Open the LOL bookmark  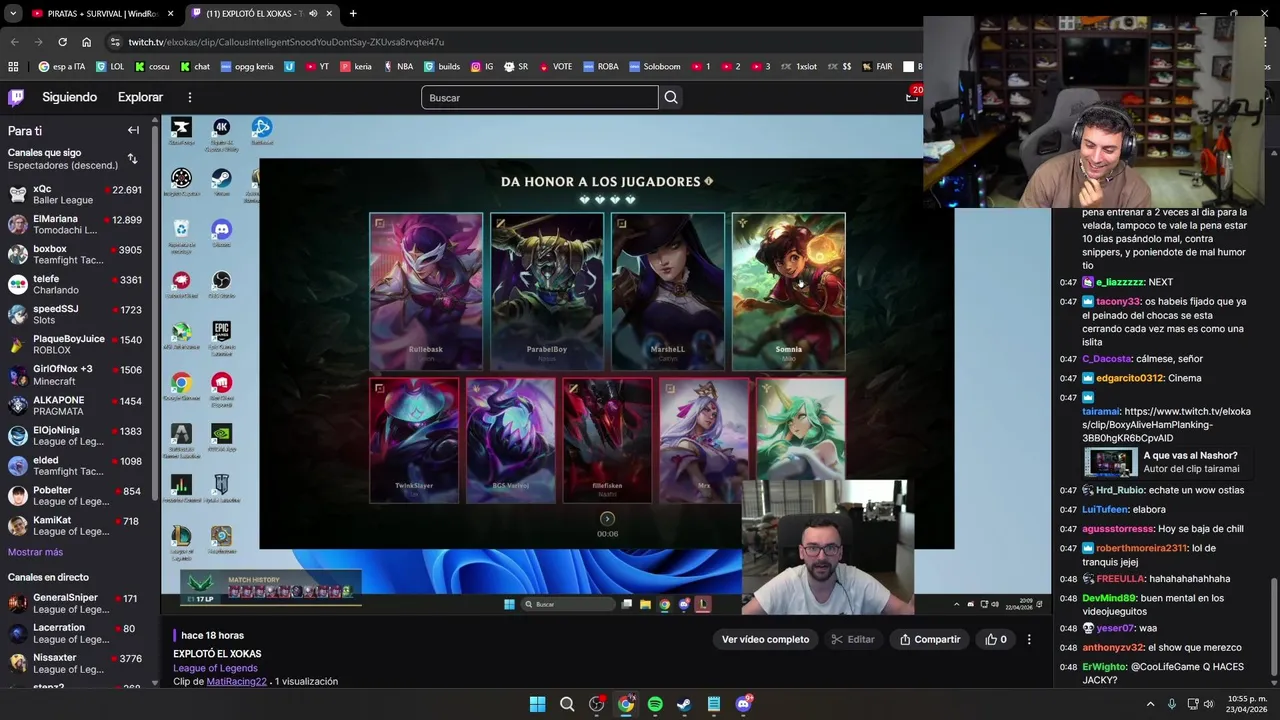110,67
